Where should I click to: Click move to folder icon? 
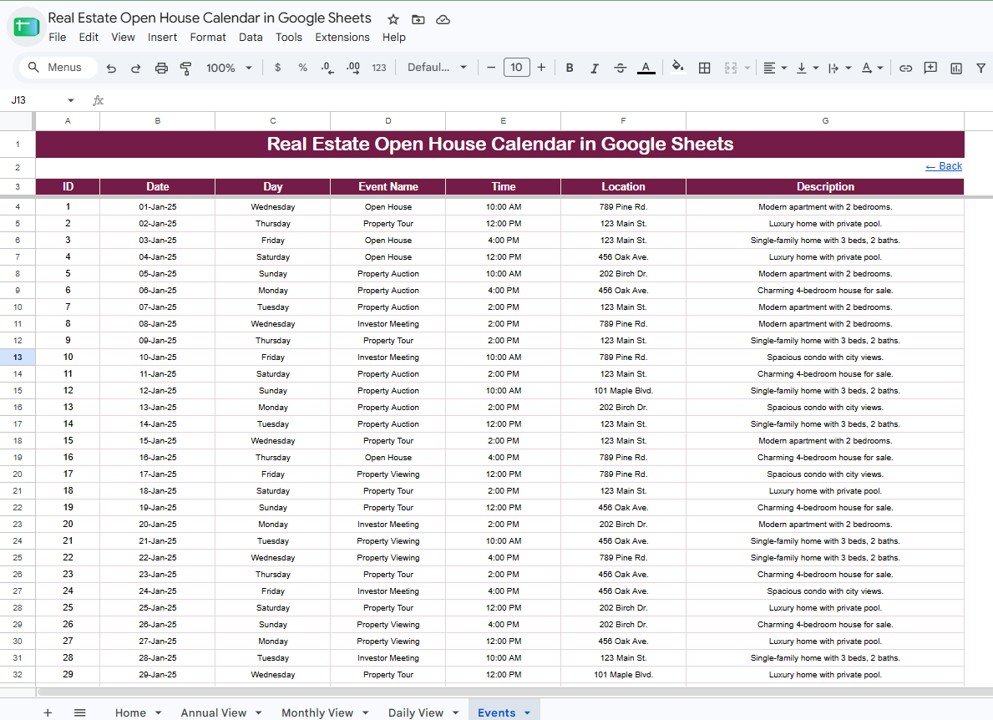coord(418,20)
